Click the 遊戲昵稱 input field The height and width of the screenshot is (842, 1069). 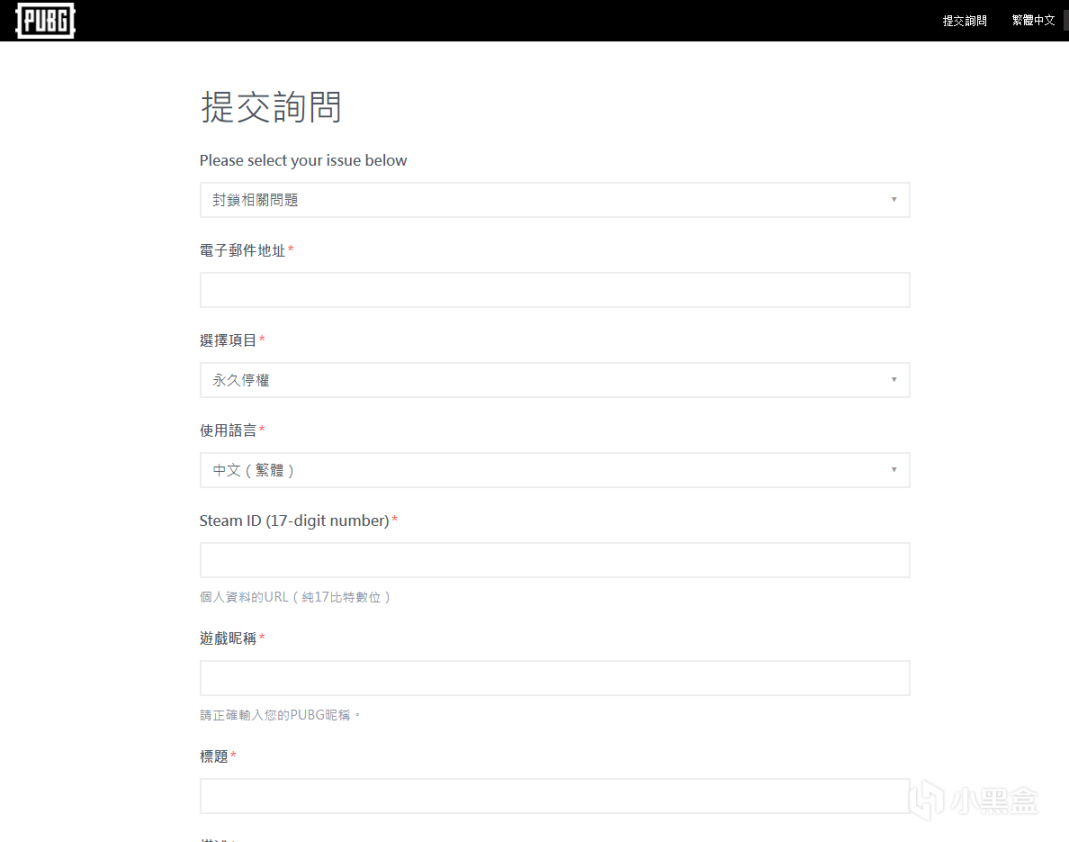(554, 678)
